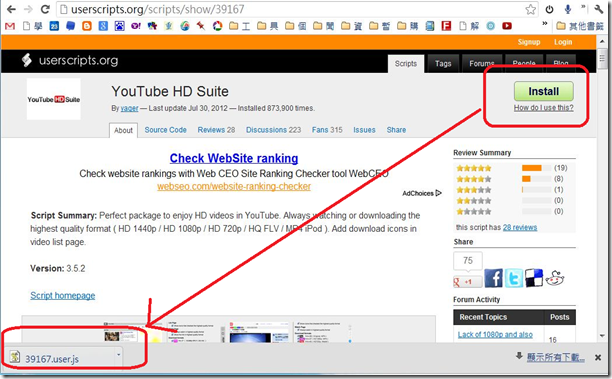Select the About tab

(123, 130)
